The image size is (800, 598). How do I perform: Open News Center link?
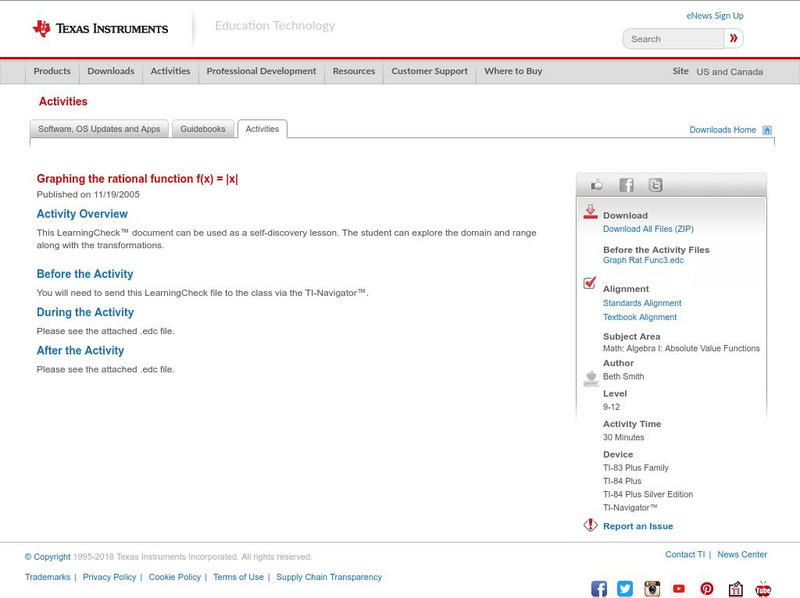tap(742, 555)
